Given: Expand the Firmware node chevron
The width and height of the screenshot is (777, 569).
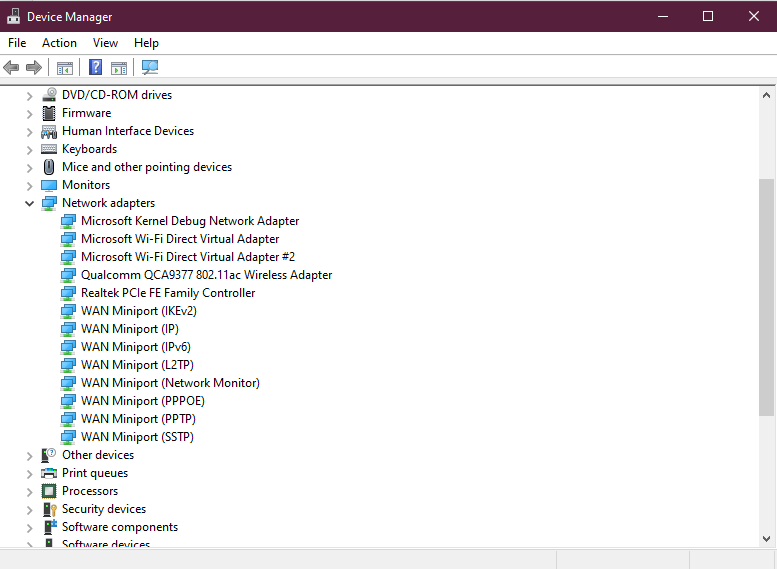Looking at the screenshot, I should (x=29, y=114).
